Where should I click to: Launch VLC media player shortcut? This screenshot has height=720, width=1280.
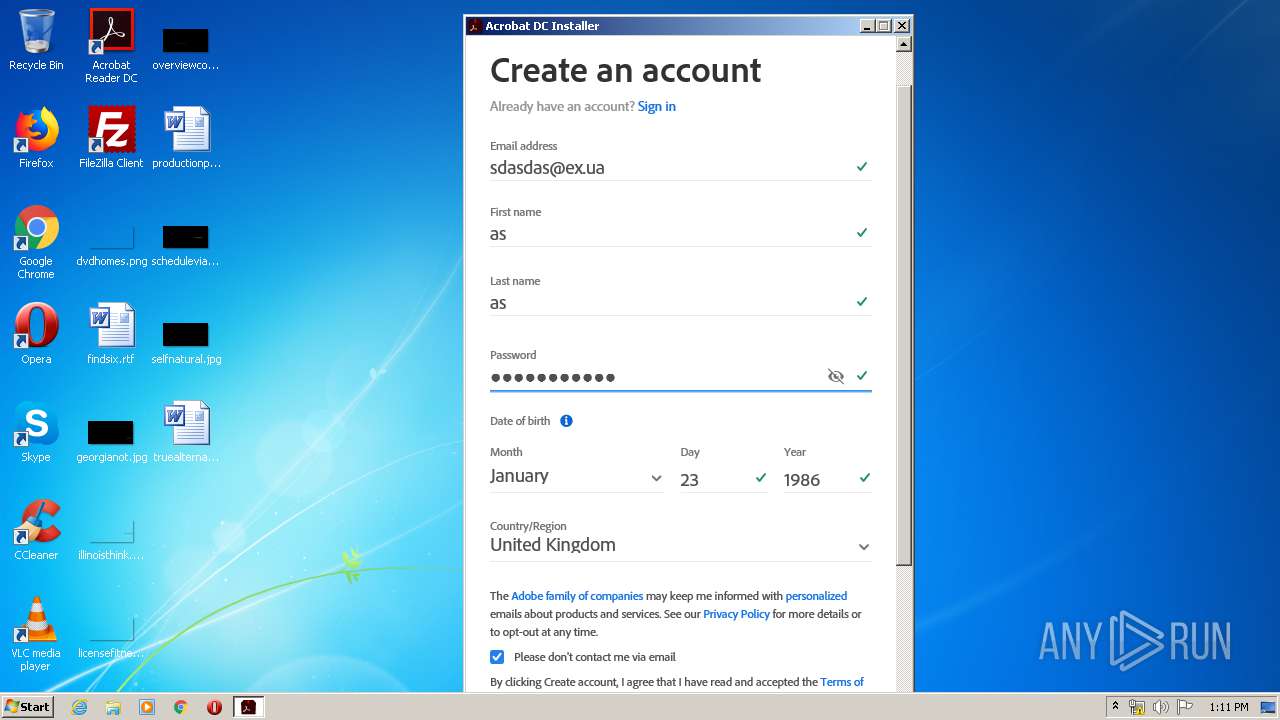point(36,634)
